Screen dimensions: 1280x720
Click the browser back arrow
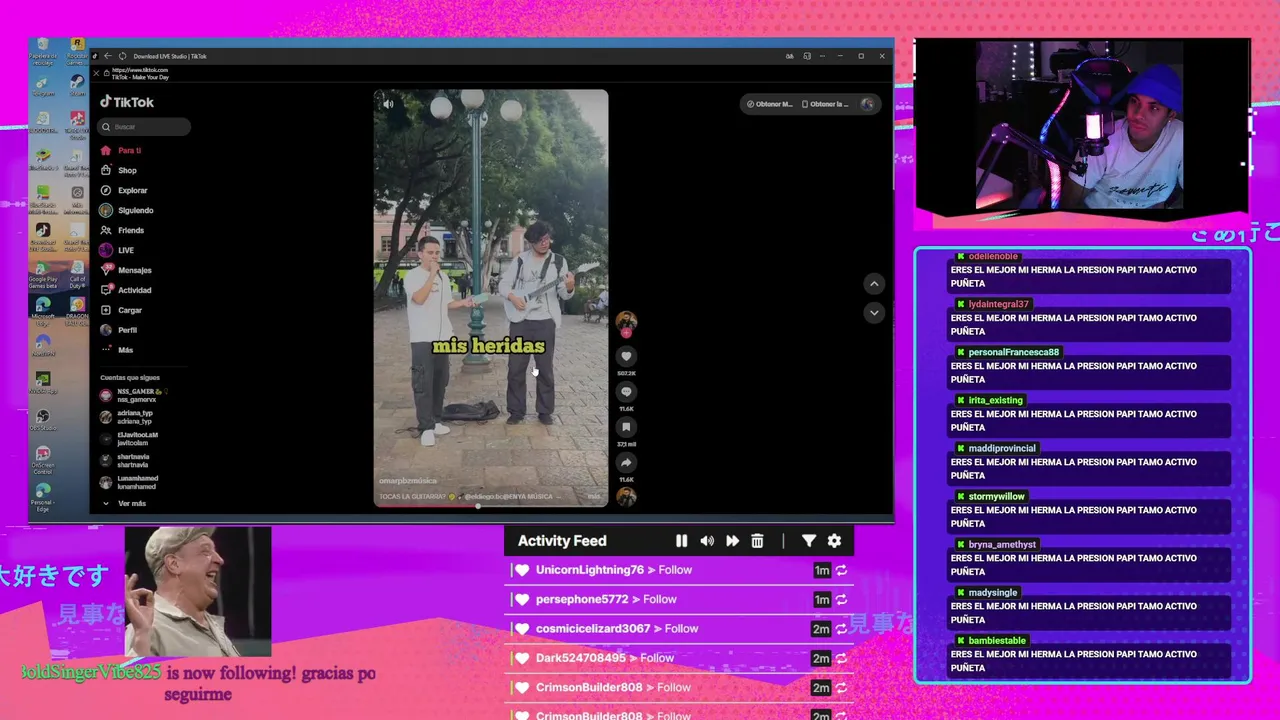[x=108, y=56]
